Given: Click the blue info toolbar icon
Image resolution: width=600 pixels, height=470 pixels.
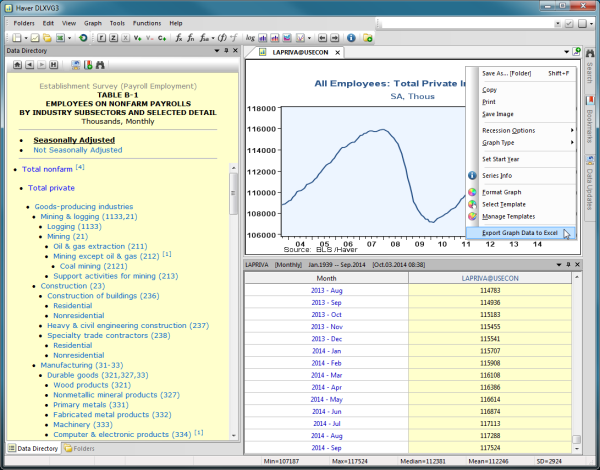Looking at the screenshot, I should tap(351, 38).
